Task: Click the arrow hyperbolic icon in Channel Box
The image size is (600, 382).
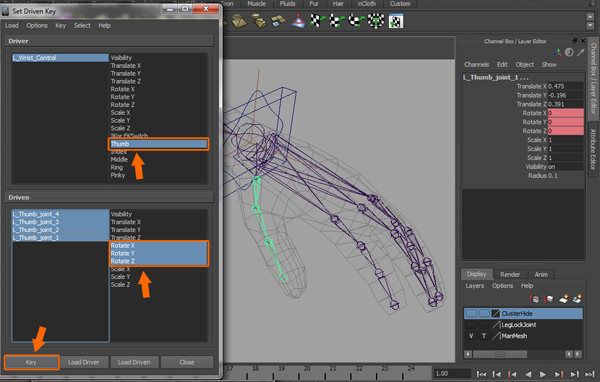Action: click(x=581, y=52)
